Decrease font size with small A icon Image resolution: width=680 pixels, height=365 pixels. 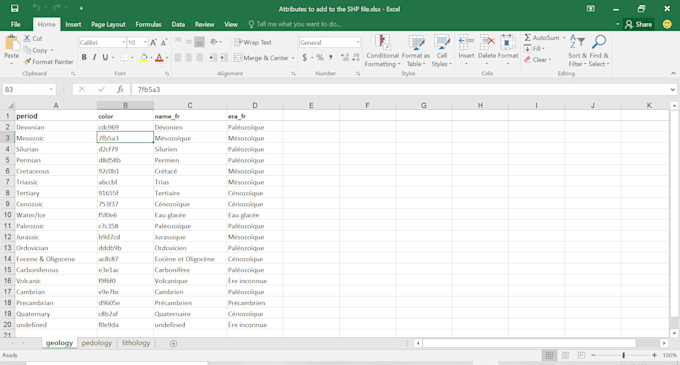point(163,42)
